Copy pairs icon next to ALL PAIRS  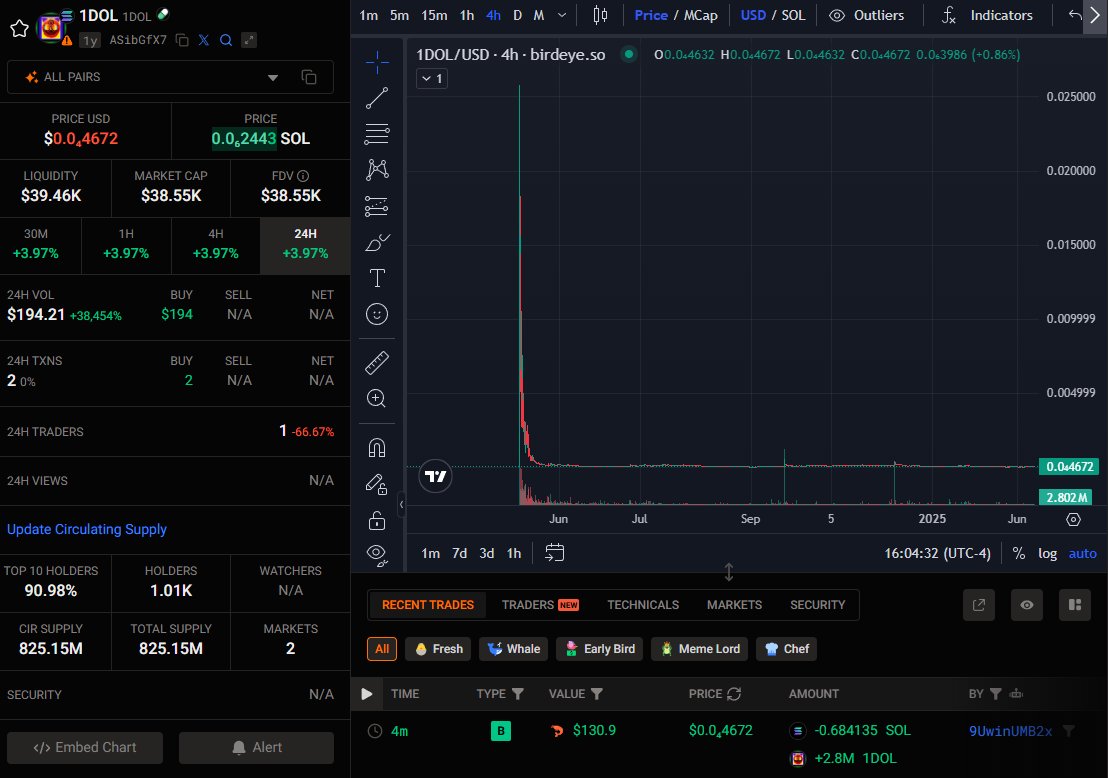[309, 77]
